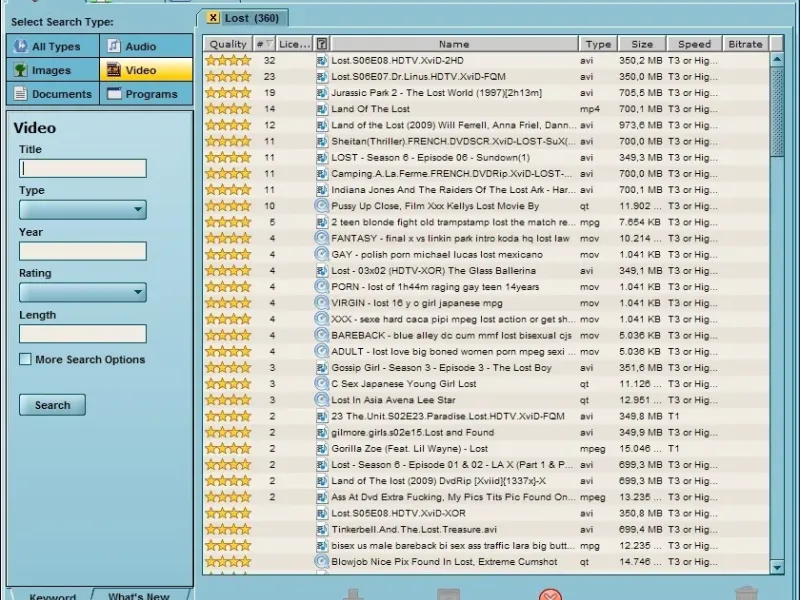Sort results by the Quality column

[x=228, y=44]
